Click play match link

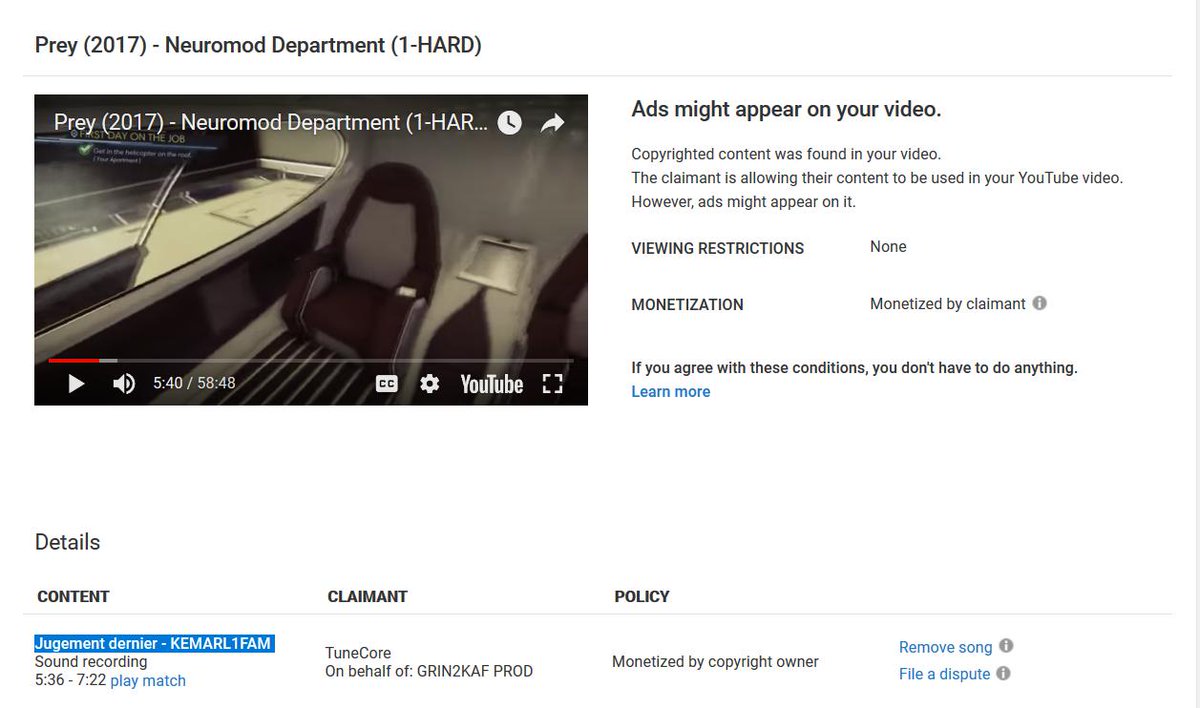click(x=148, y=681)
